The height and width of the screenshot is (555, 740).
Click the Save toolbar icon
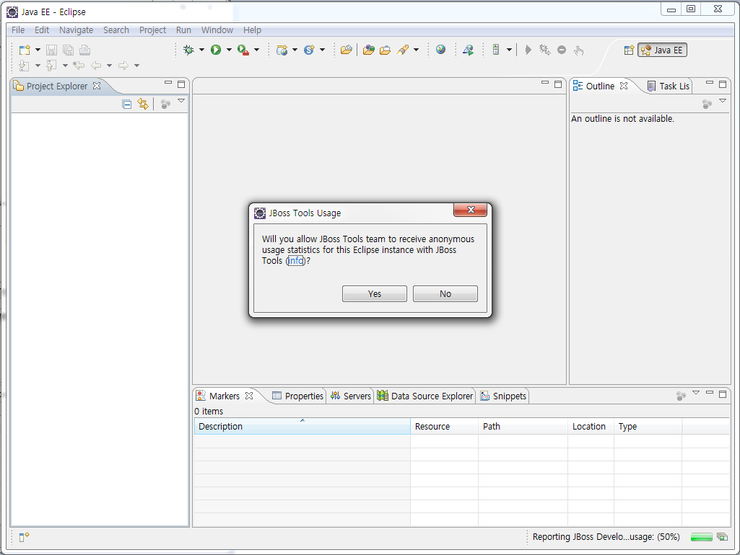51,50
